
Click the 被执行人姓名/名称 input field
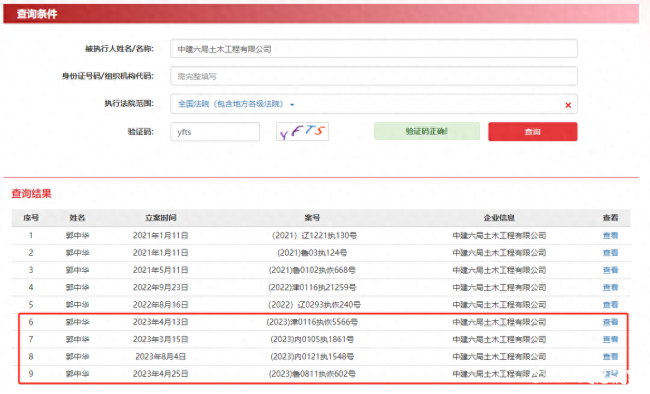point(374,49)
